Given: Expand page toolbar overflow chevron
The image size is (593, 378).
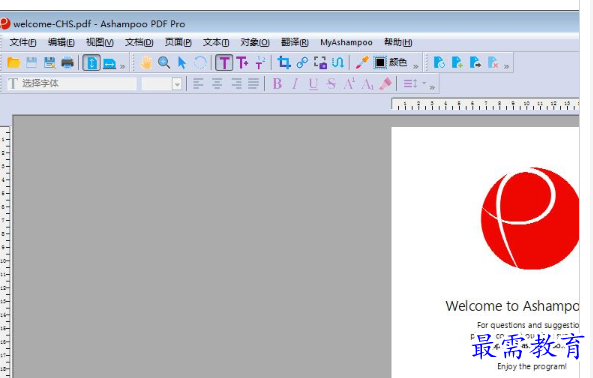Looking at the screenshot, I should point(506,67).
